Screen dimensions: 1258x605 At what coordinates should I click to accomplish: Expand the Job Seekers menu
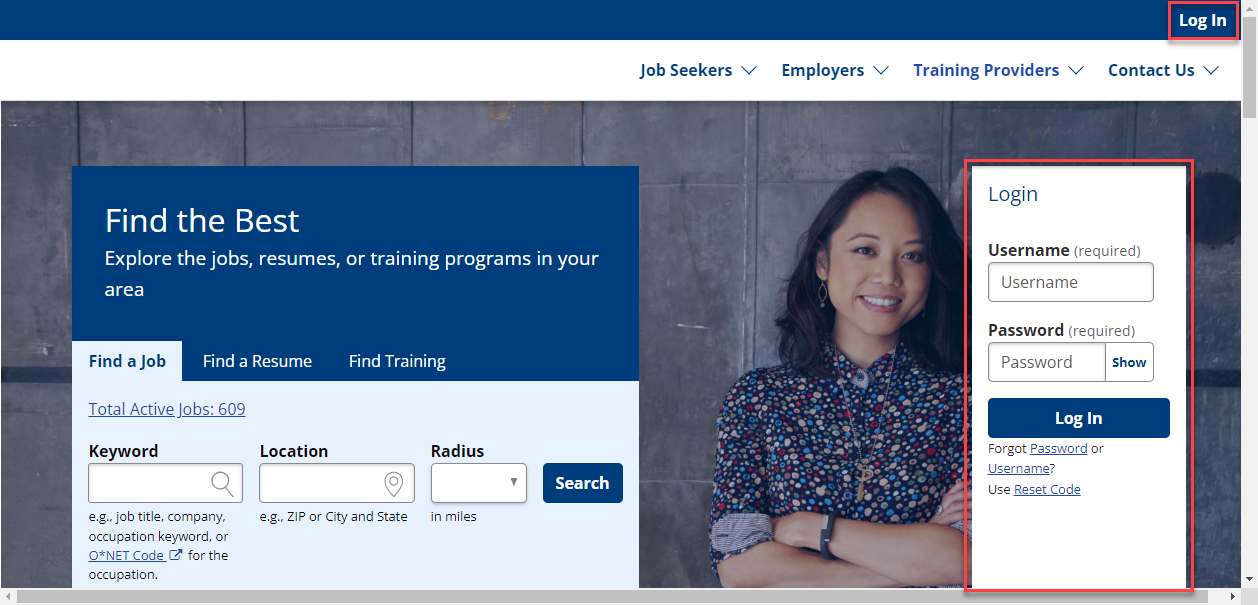tap(698, 70)
